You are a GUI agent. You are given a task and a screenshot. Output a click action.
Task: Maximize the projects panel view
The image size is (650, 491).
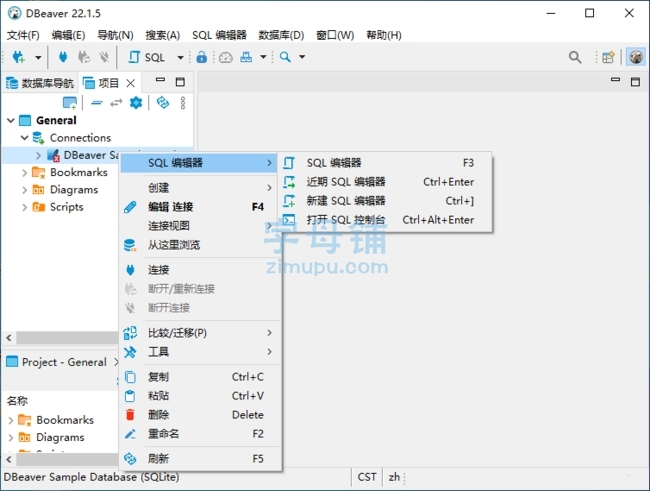click(x=180, y=82)
